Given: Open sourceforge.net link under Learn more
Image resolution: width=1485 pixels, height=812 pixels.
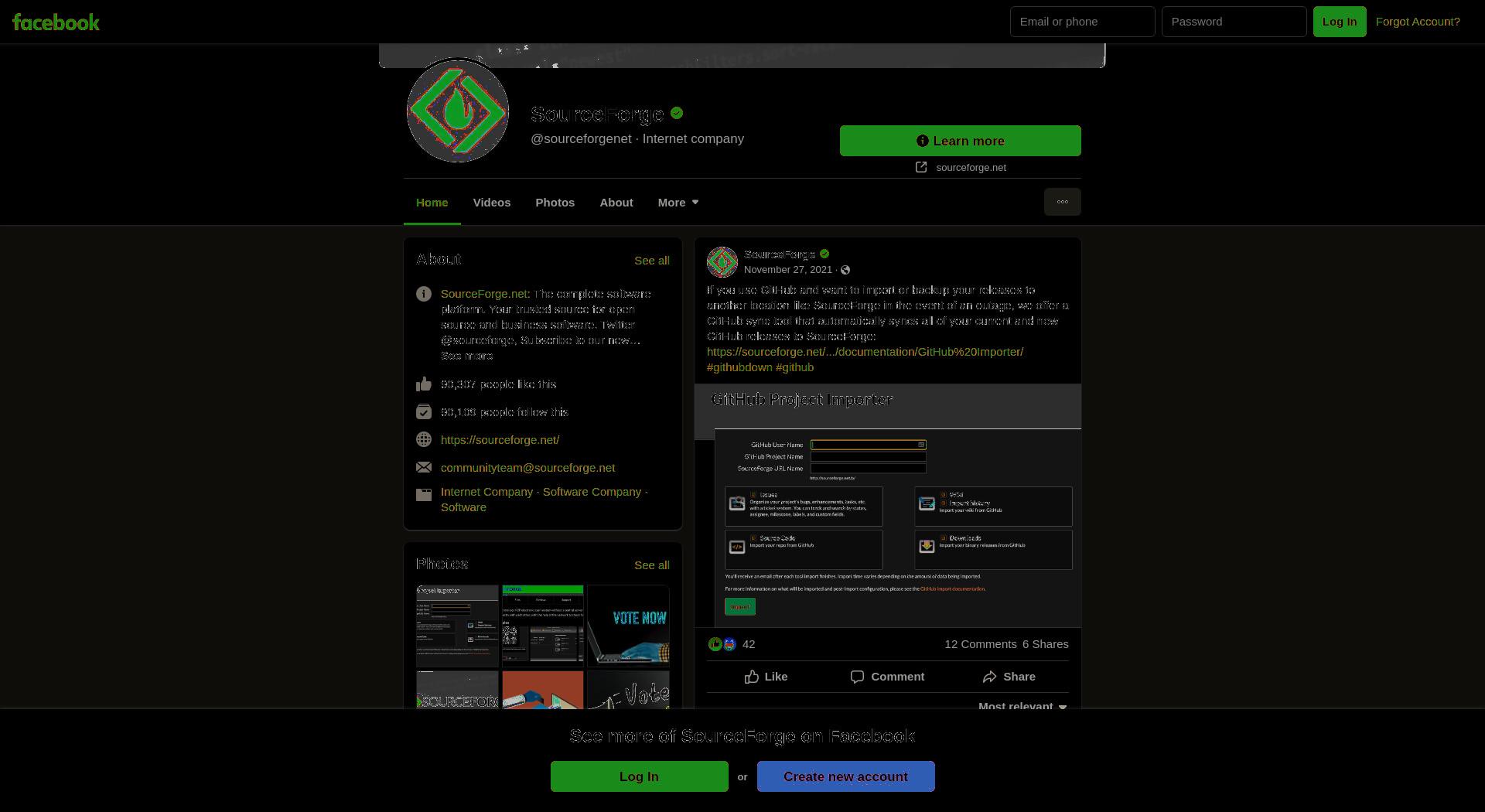Looking at the screenshot, I should click(971, 167).
